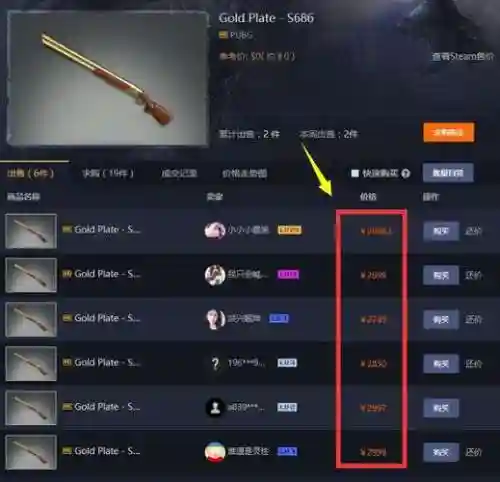Image resolution: width=500 pixels, height=482 pixels.
Task: Open the price trend chart tab
Action: tap(244, 173)
